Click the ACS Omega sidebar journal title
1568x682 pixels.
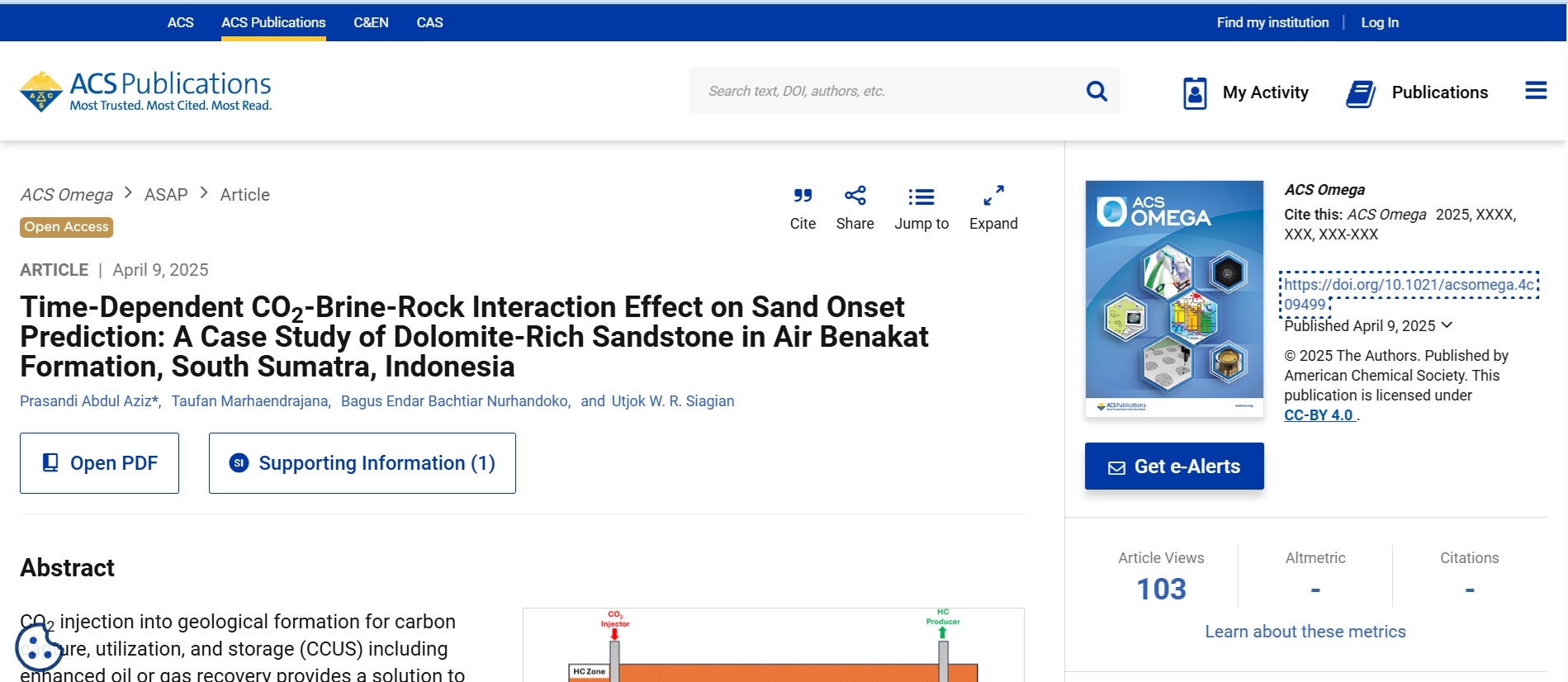(x=1324, y=190)
